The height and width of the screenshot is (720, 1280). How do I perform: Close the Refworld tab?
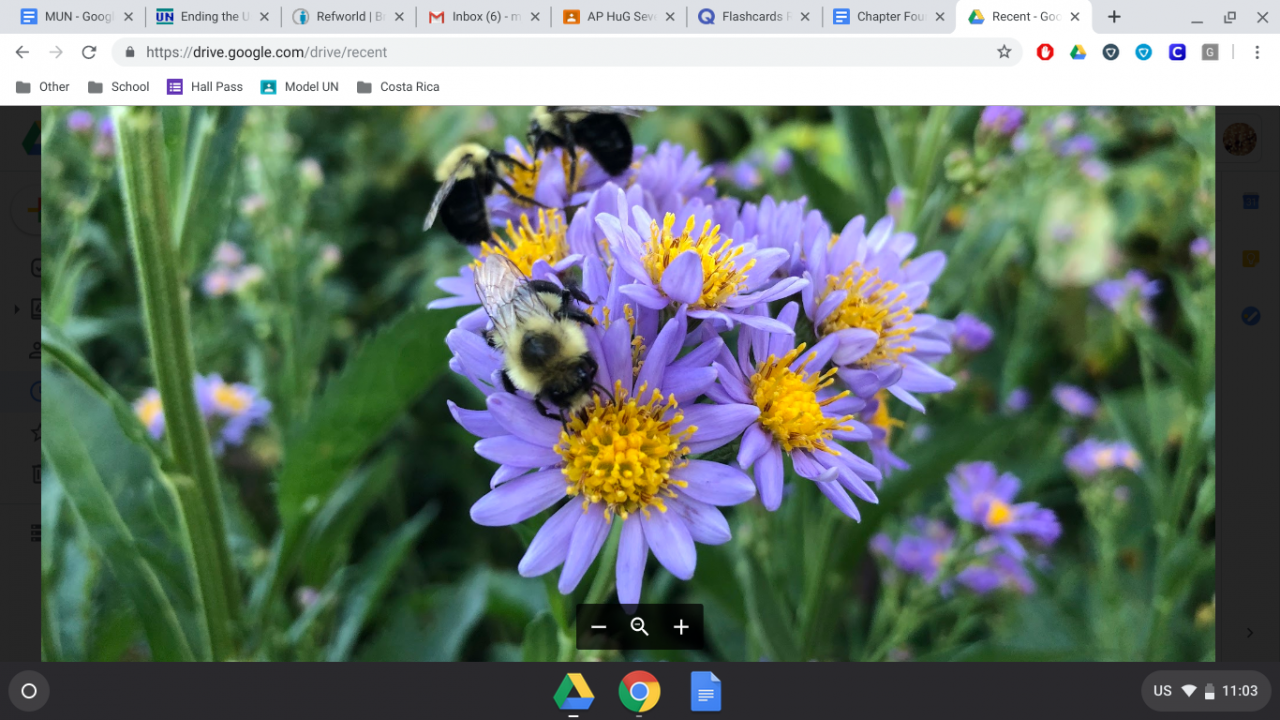click(399, 17)
